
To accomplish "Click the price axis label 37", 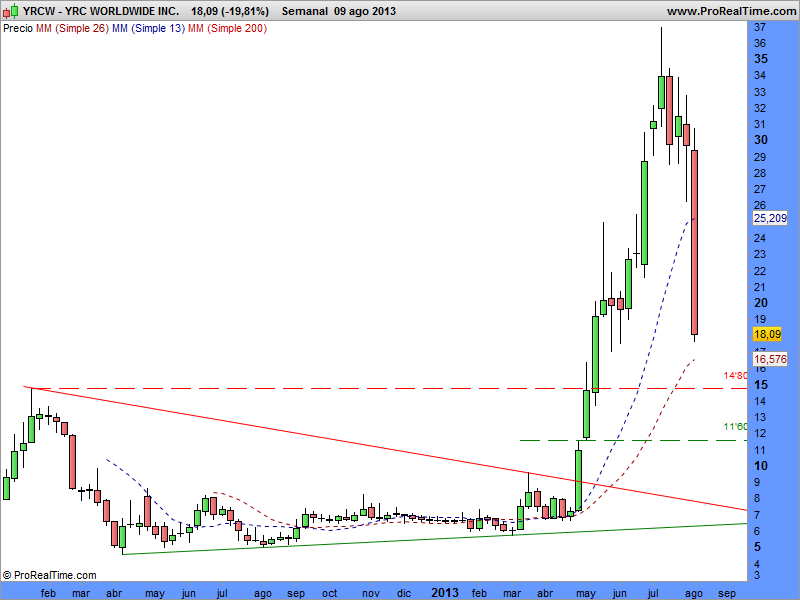I will [x=760, y=27].
